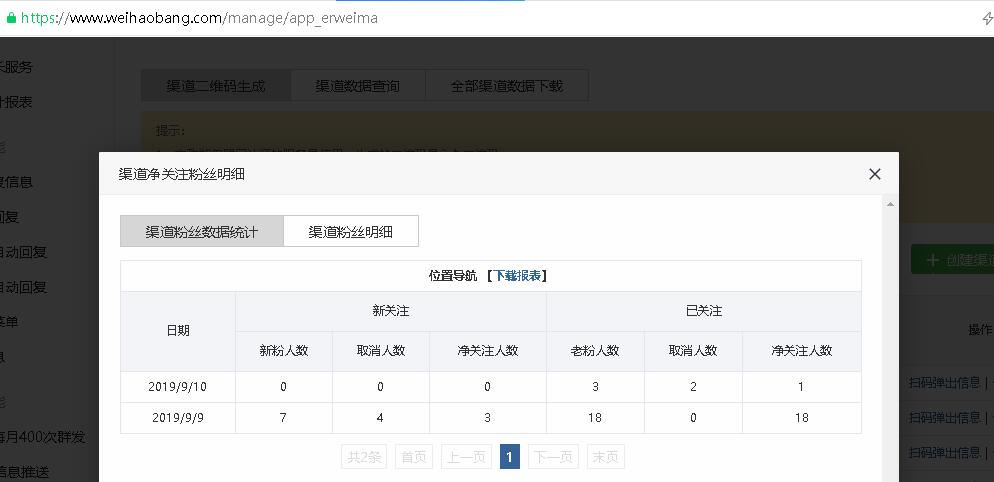
Task: Click the first 扫码弹出信息 link
Action: pos(944,382)
